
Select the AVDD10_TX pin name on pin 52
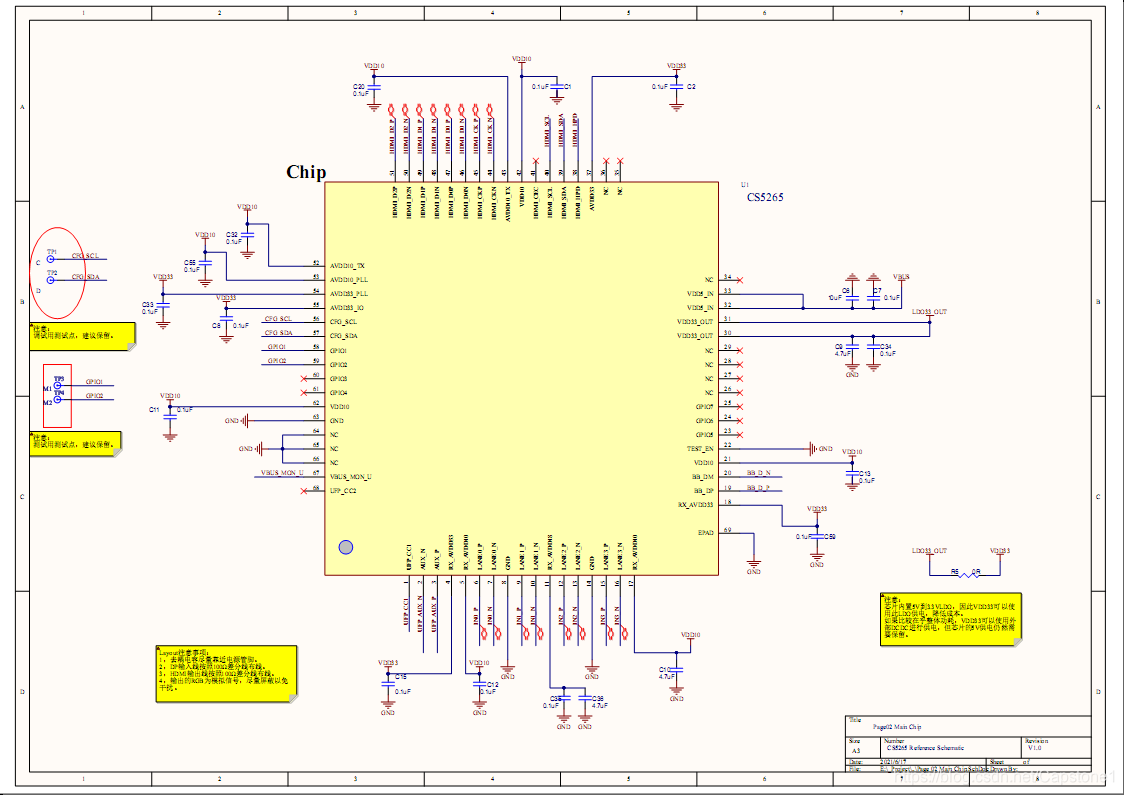[348, 266]
